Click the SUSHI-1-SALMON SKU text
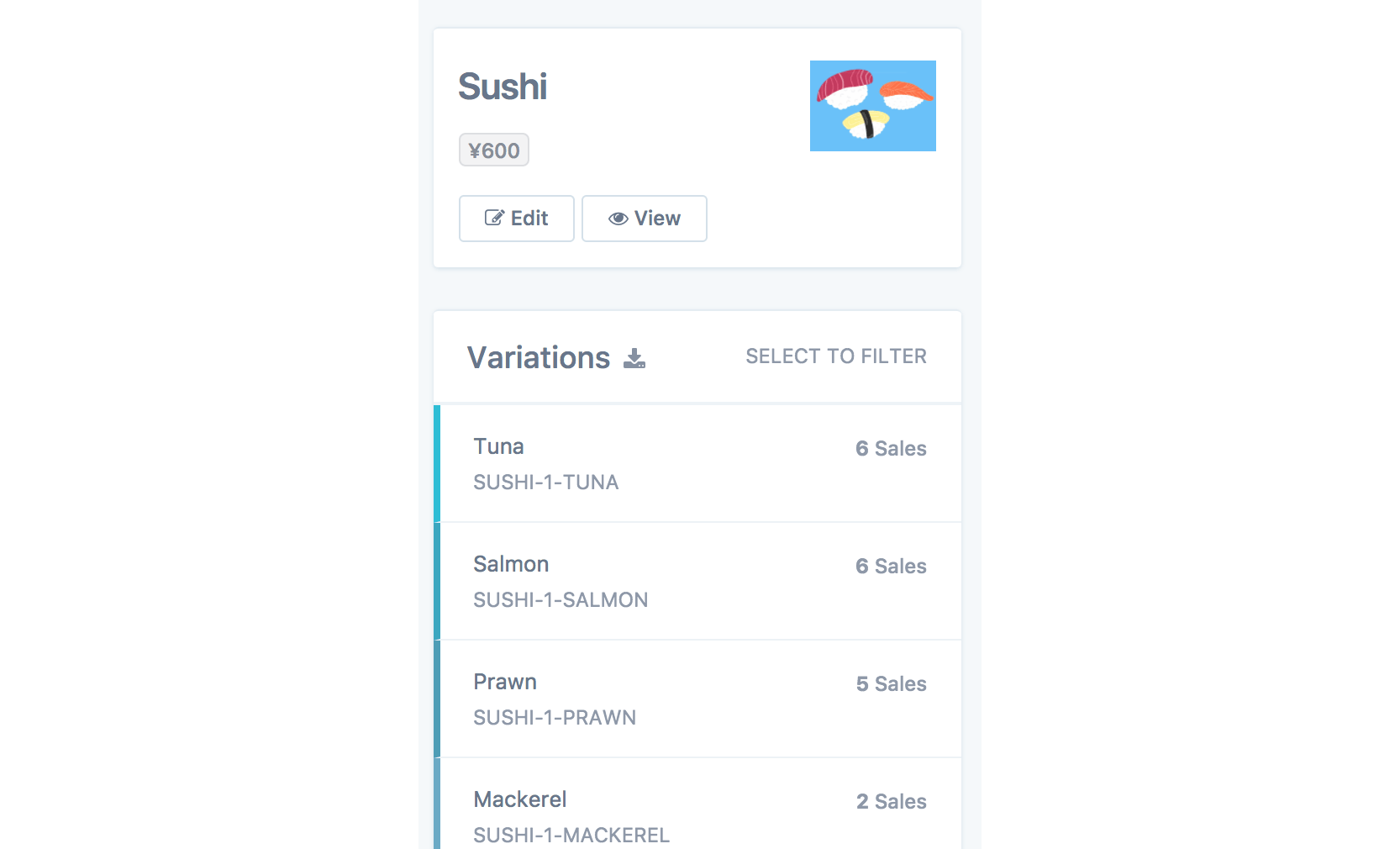1400x849 pixels. point(561,600)
